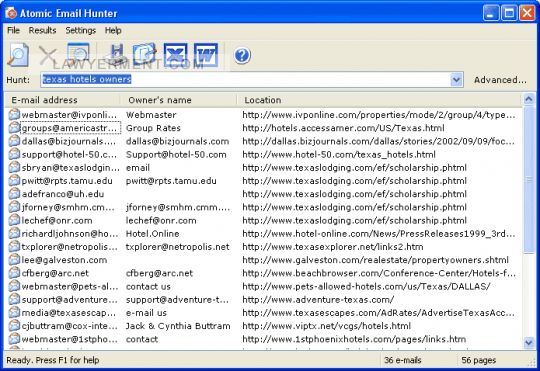
Task: Click owner name 'Jack & Cynthia Buttram'
Action: pyautogui.click(x=178, y=326)
